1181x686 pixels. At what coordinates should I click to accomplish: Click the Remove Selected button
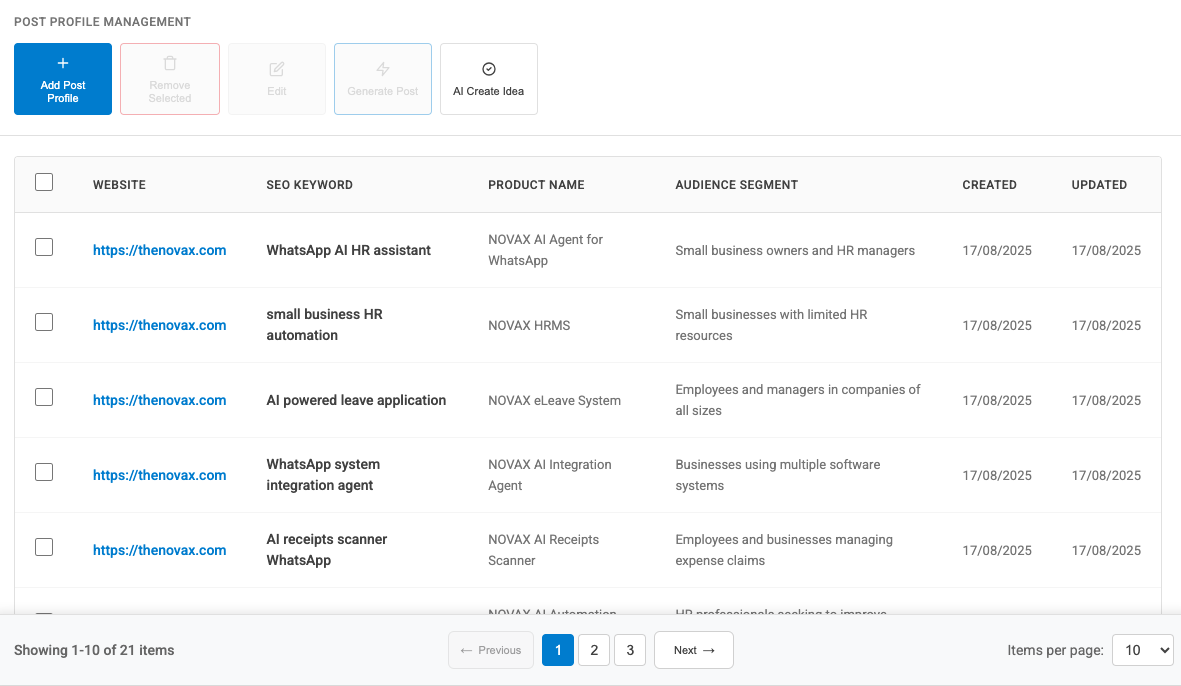[169, 79]
